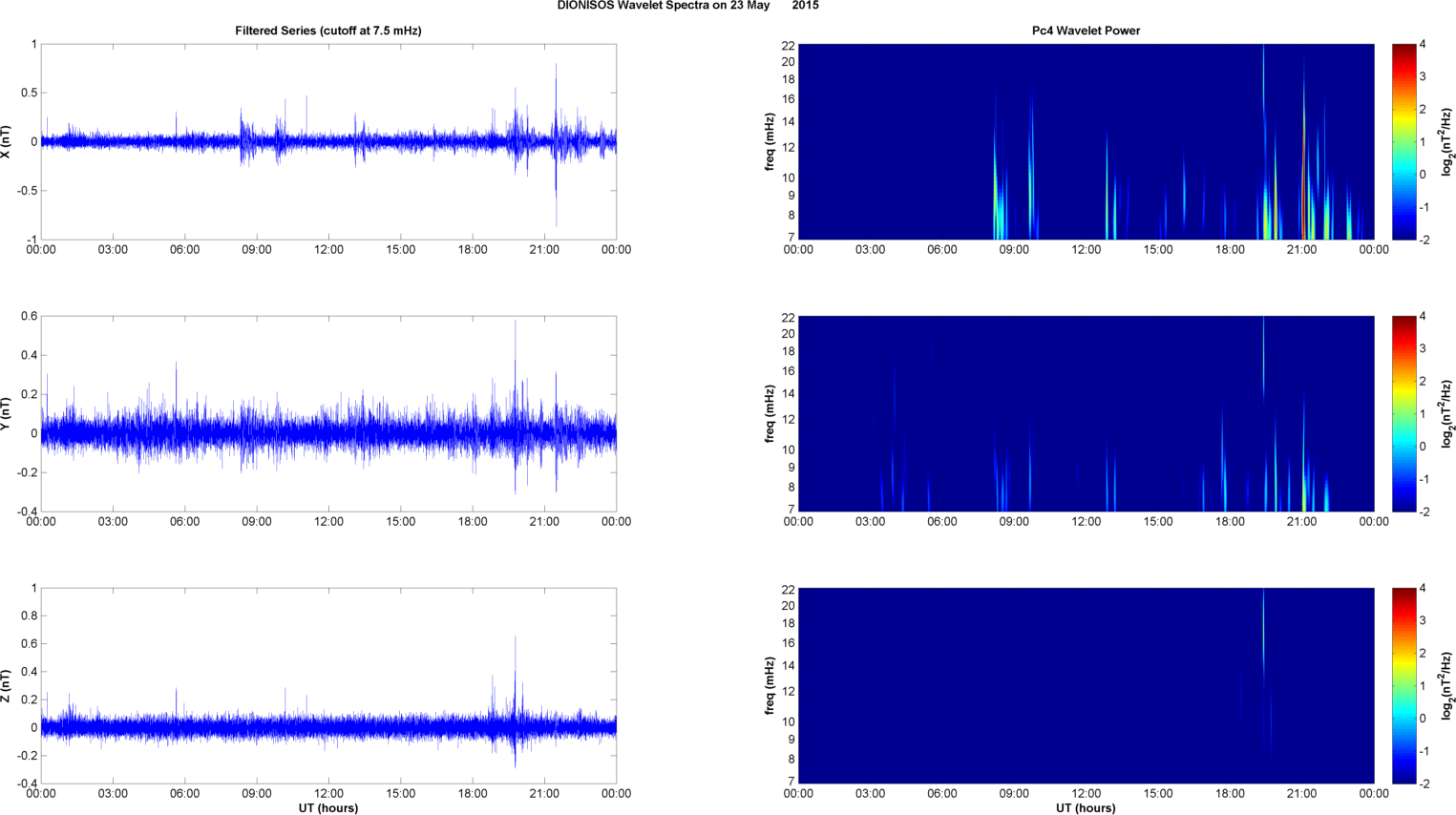1456x815 pixels.
Task: Open the X component filtered time series plot
Action: (328, 141)
